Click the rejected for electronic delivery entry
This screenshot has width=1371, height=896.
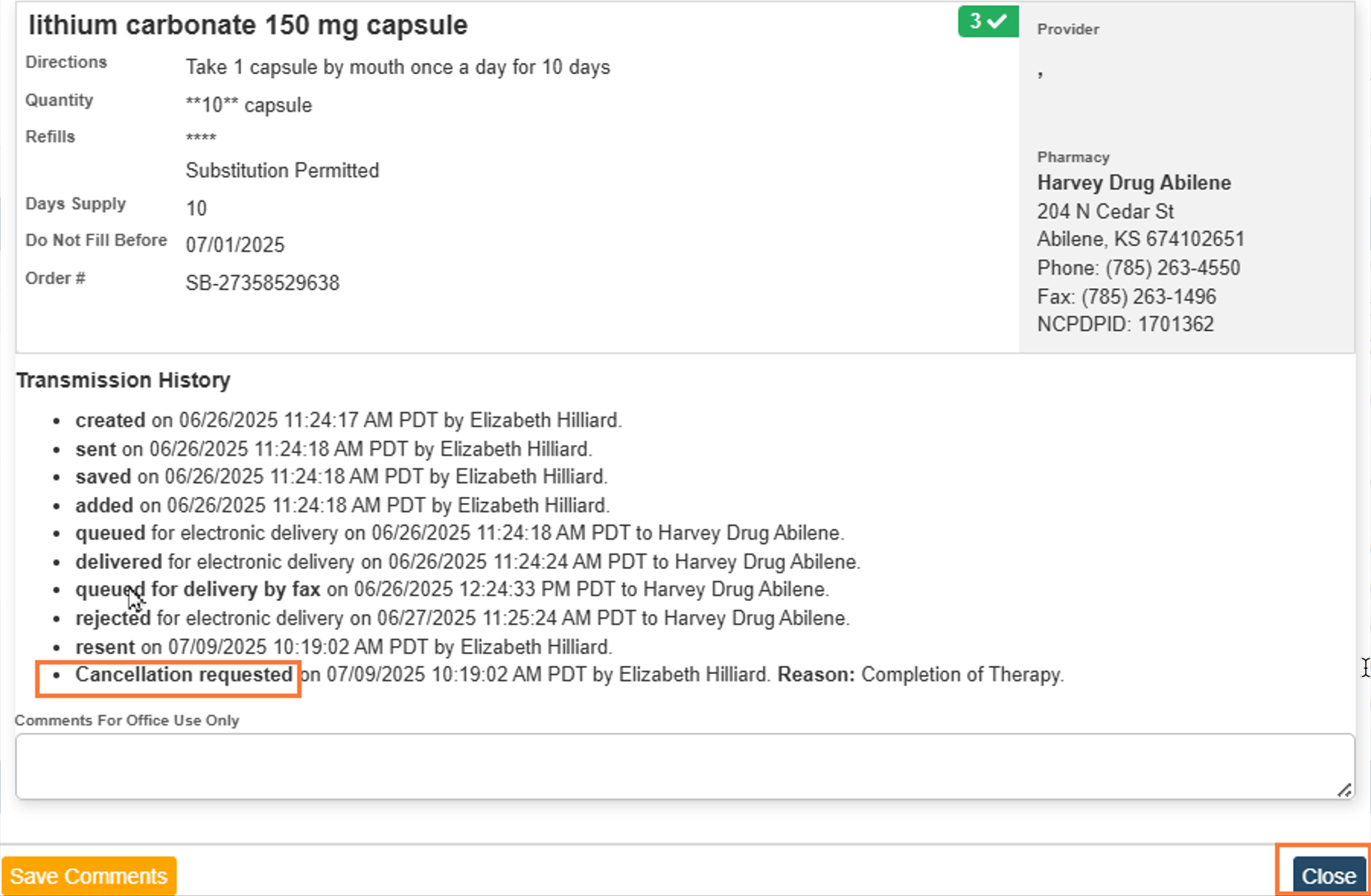[x=462, y=618]
